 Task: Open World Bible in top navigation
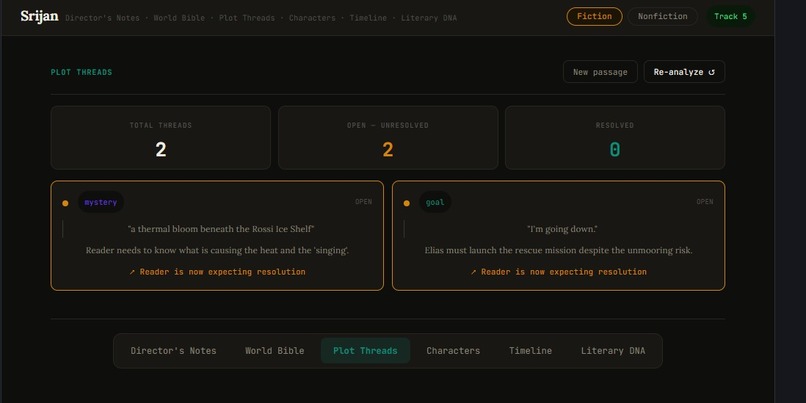click(x=179, y=18)
